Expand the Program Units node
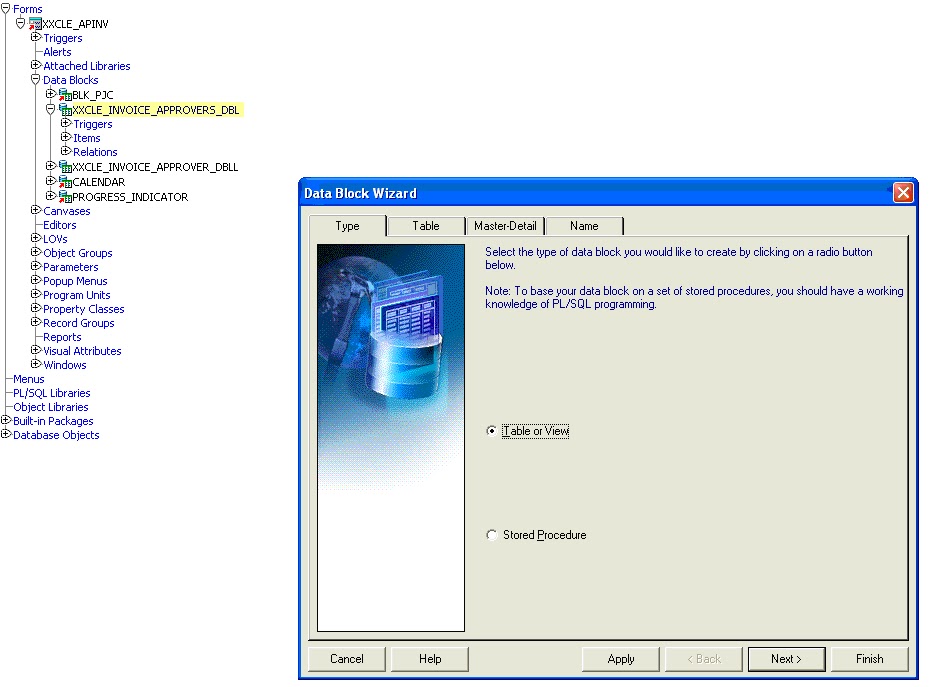 click(36, 294)
